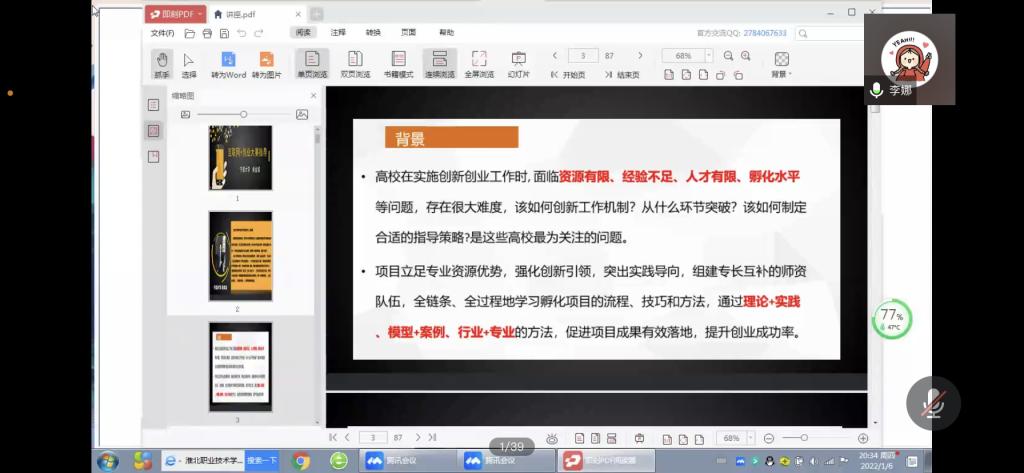
Task: Start the 幻灯片 slideshow mode
Action: tap(518, 64)
